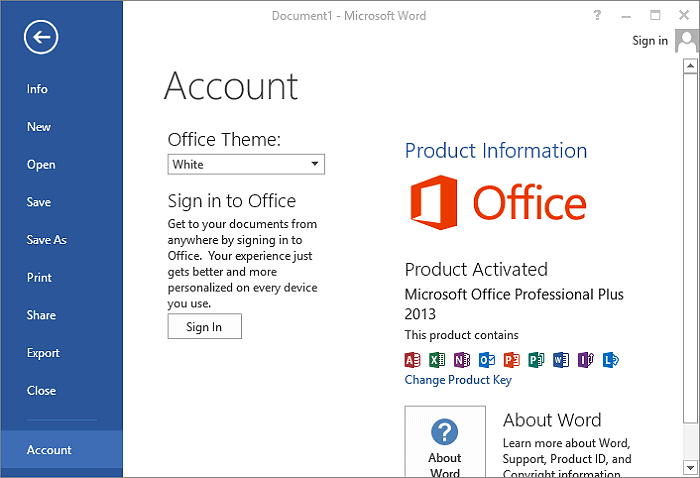Screen dimensions: 700x478
Task: Expand the Office Theme dropdown
Action: pyautogui.click(x=246, y=164)
